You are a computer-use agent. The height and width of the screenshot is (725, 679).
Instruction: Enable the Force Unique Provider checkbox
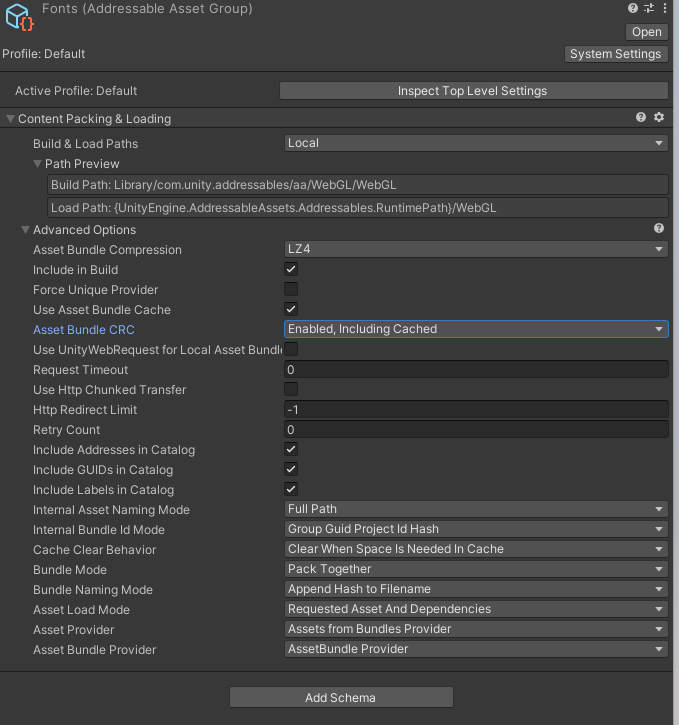[291, 290]
